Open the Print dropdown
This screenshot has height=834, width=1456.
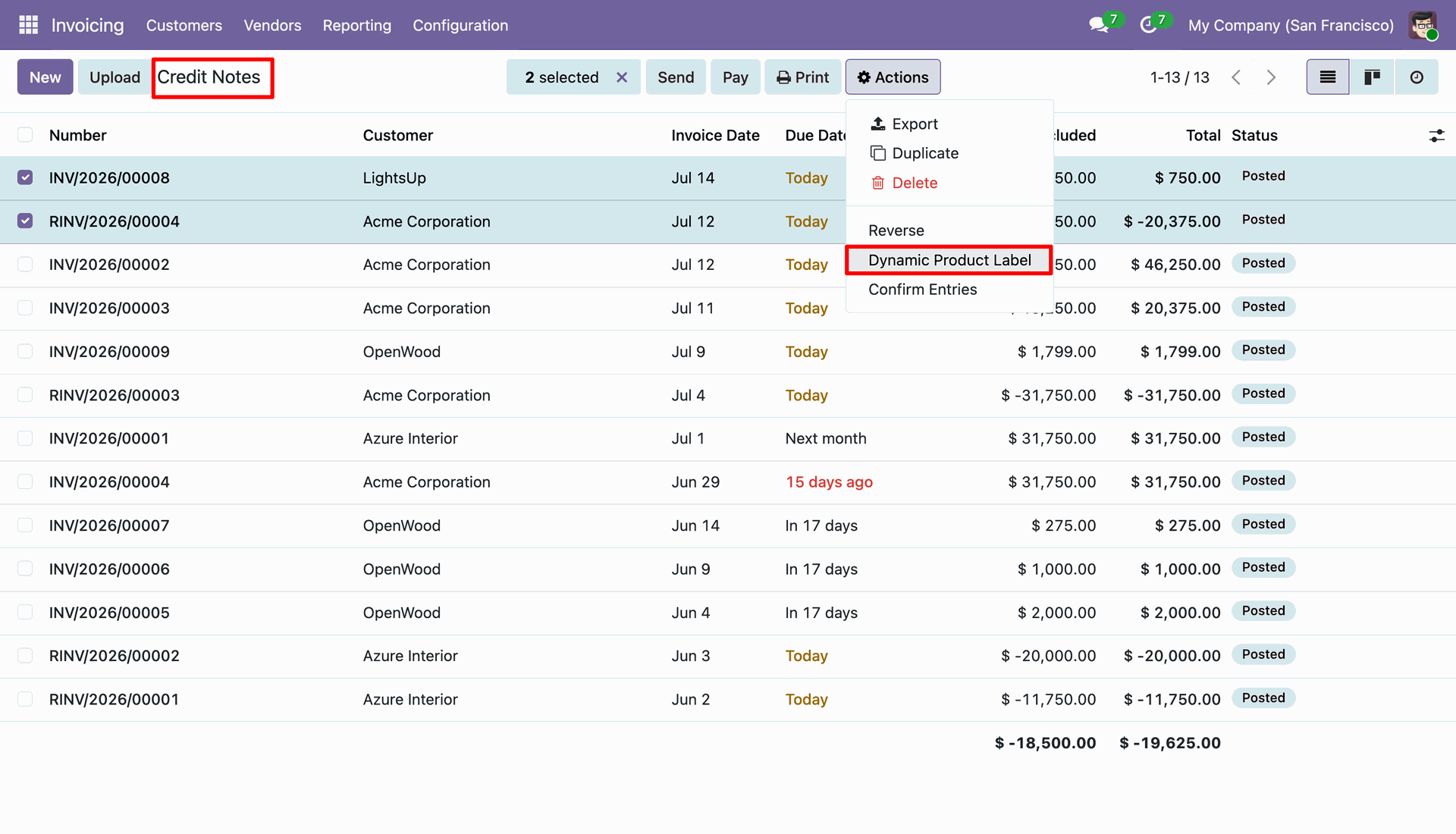(x=802, y=77)
